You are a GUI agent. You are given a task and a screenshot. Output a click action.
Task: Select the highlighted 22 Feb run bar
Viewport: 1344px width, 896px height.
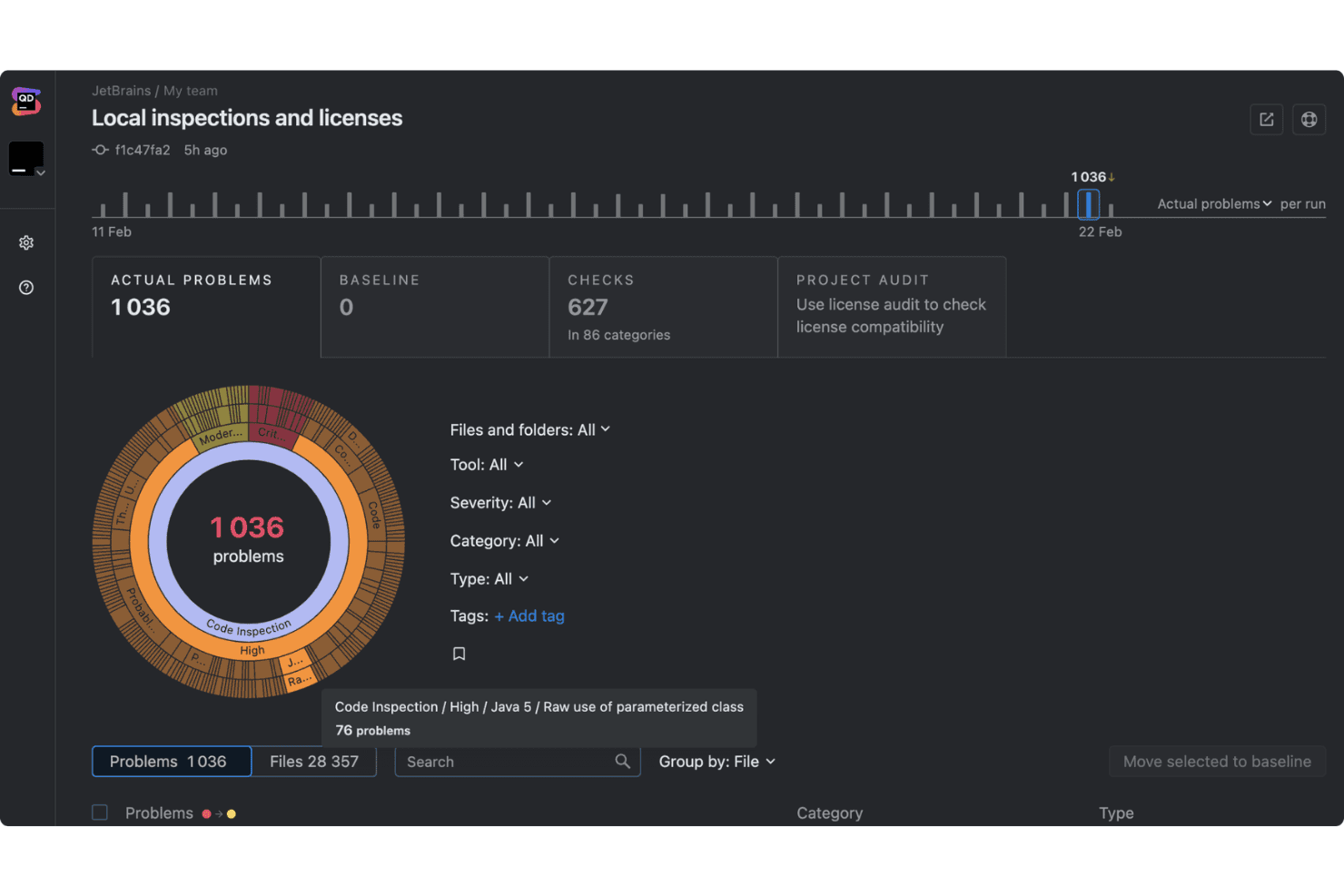click(1088, 204)
